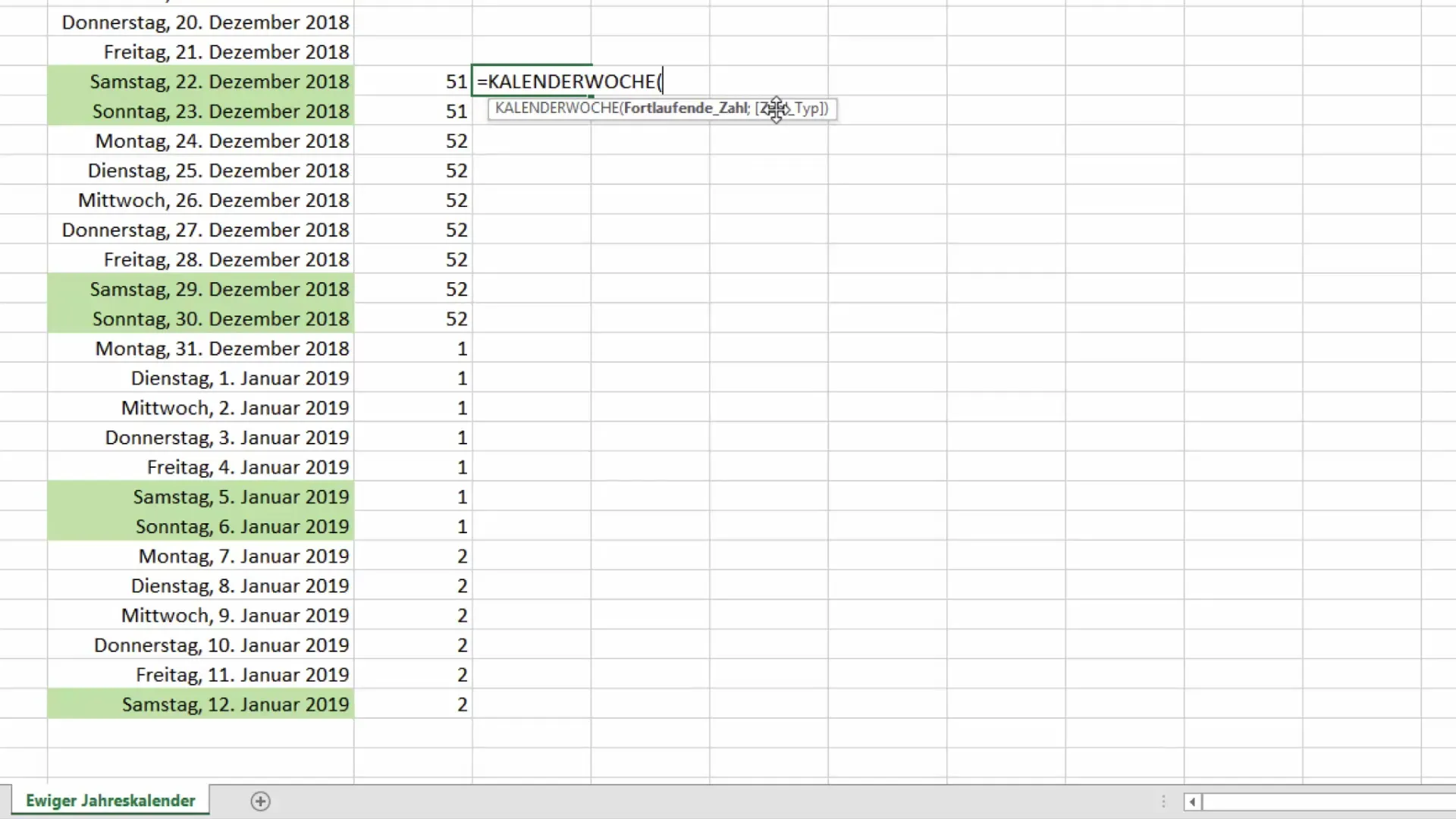This screenshot has width=1456, height=819.
Task: Select cell Freitag, 4. Januar 2019
Action: pyautogui.click(x=201, y=466)
